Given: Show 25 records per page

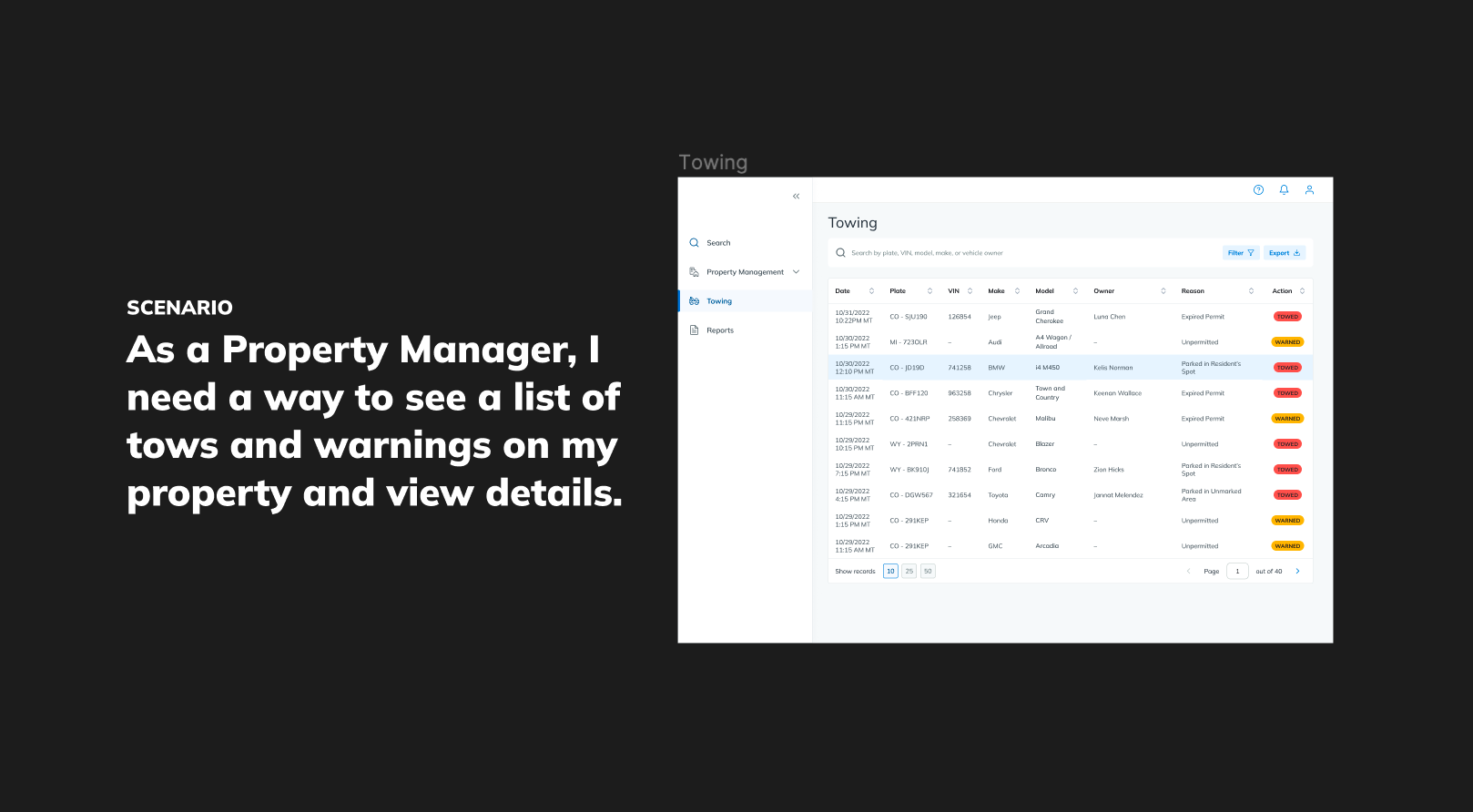Looking at the screenshot, I should (x=909, y=572).
